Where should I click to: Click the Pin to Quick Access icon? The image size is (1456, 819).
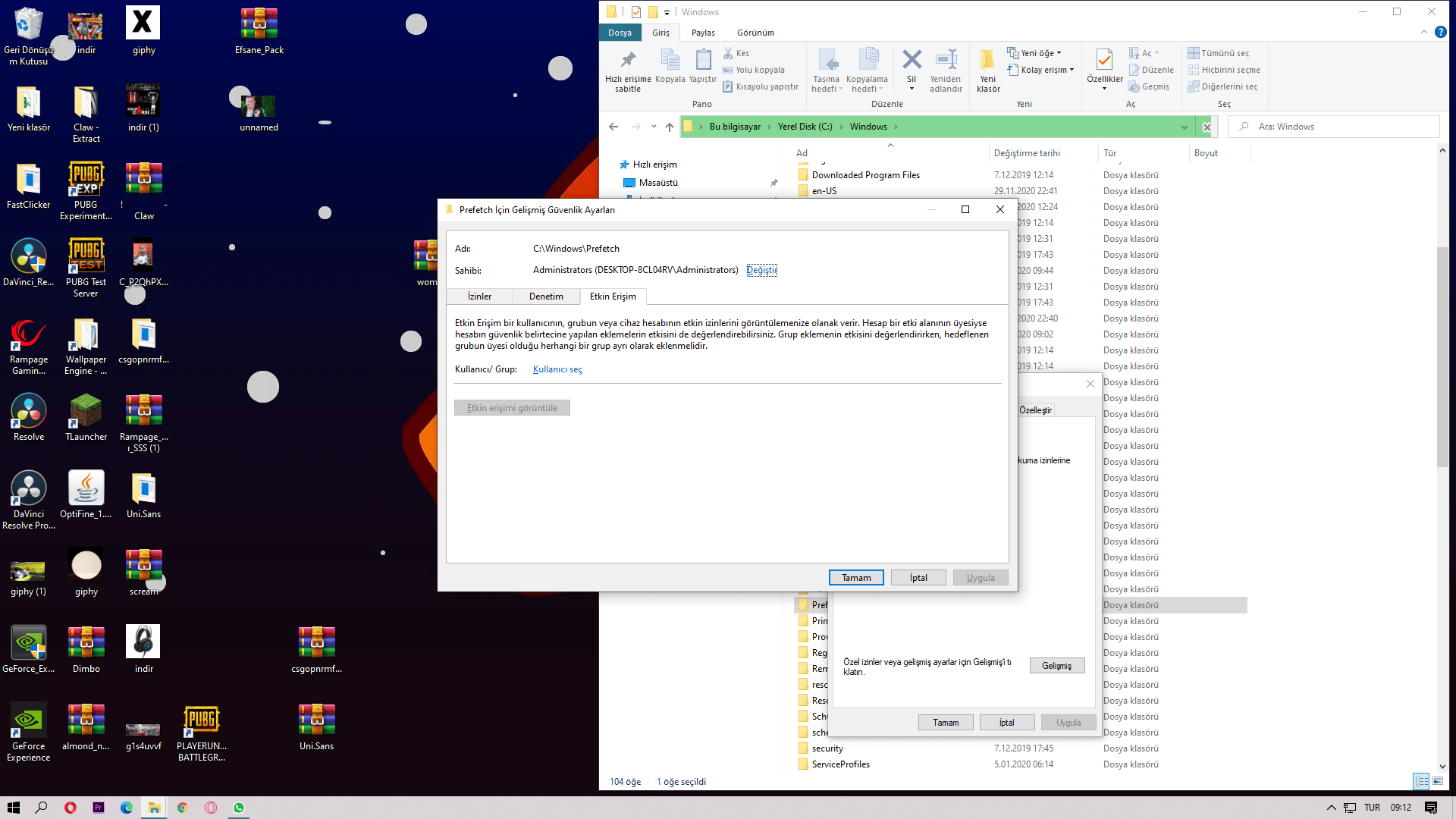(628, 61)
